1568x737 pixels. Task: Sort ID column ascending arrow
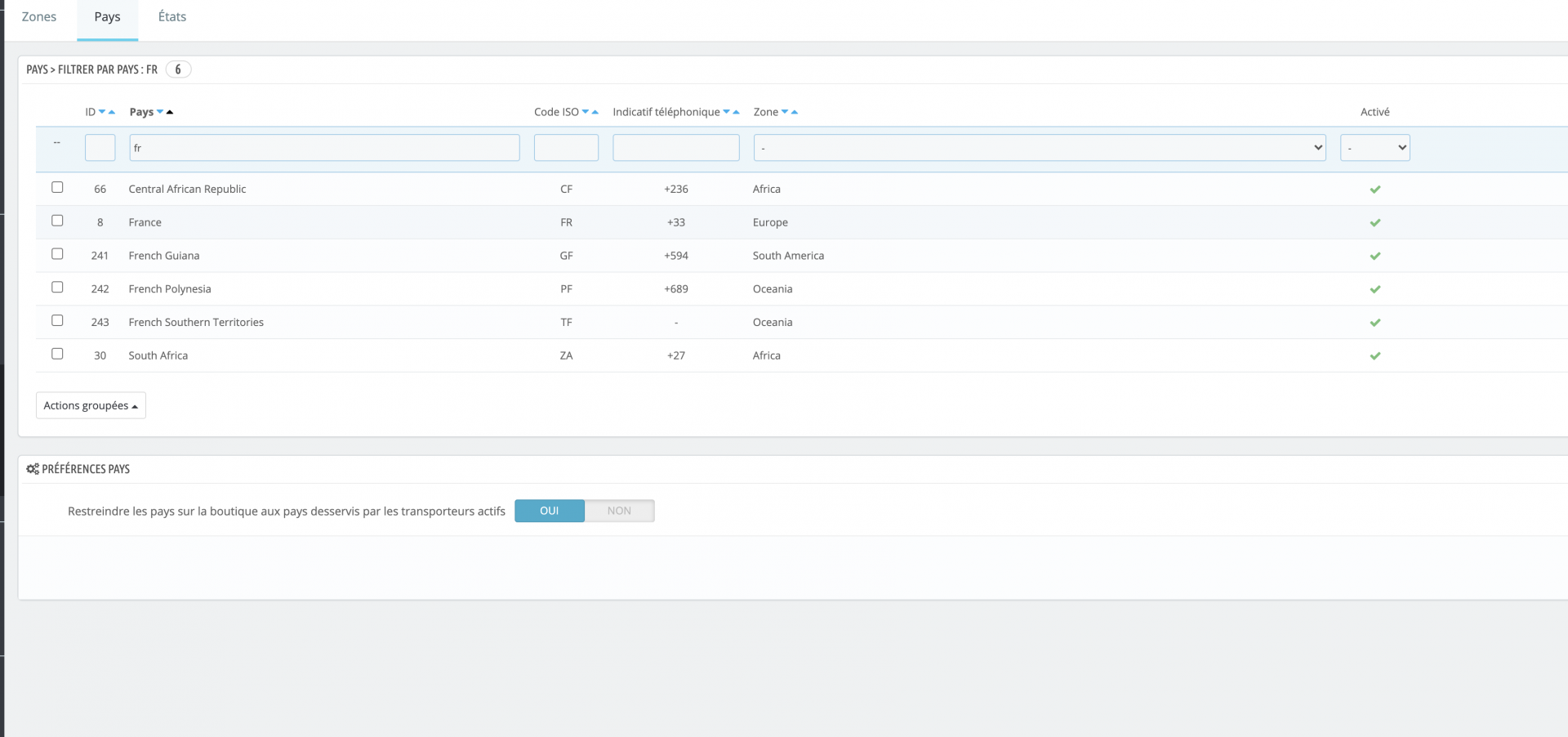pyautogui.click(x=112, y=112)
